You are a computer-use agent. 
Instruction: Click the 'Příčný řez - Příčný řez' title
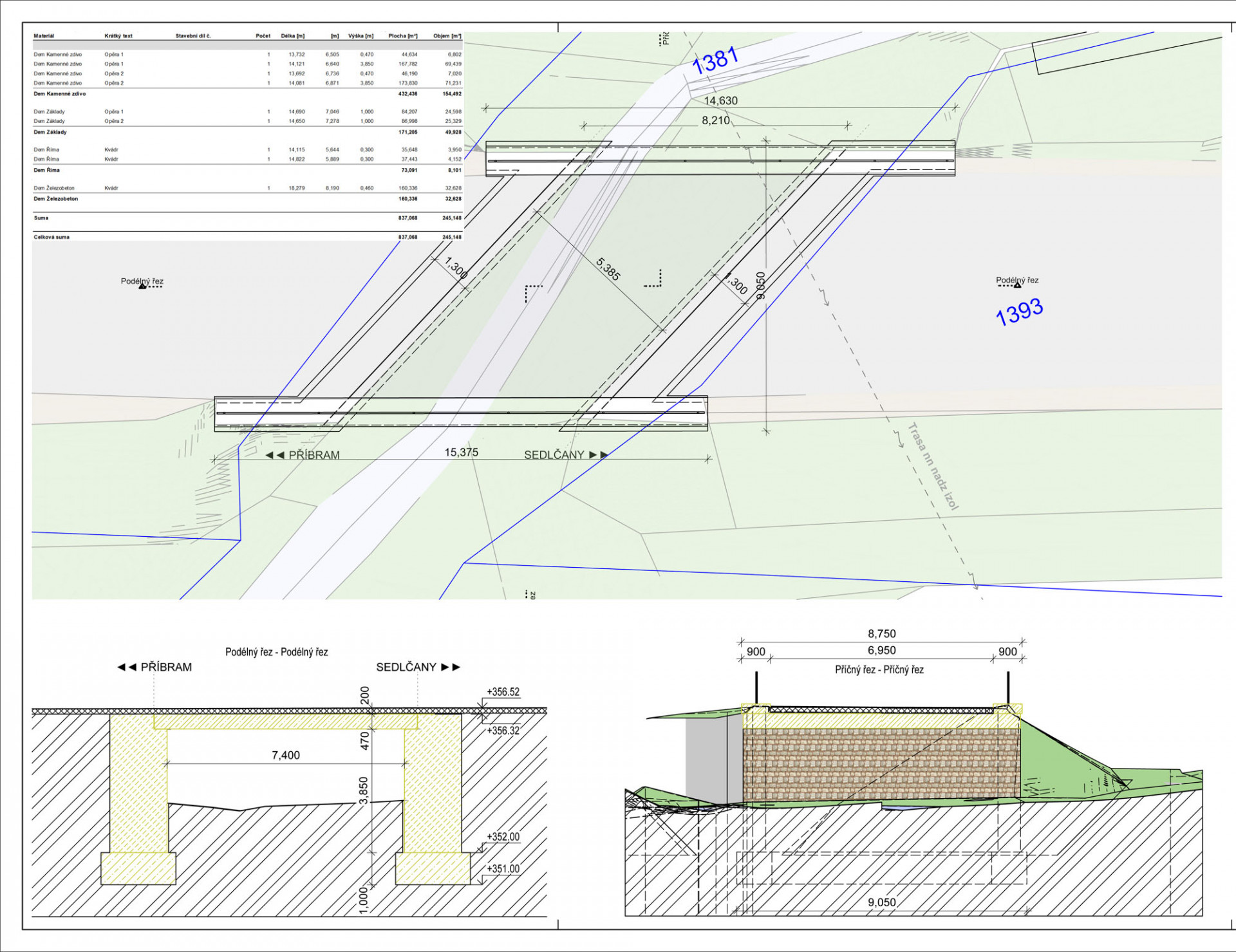[x=879, y=669]
